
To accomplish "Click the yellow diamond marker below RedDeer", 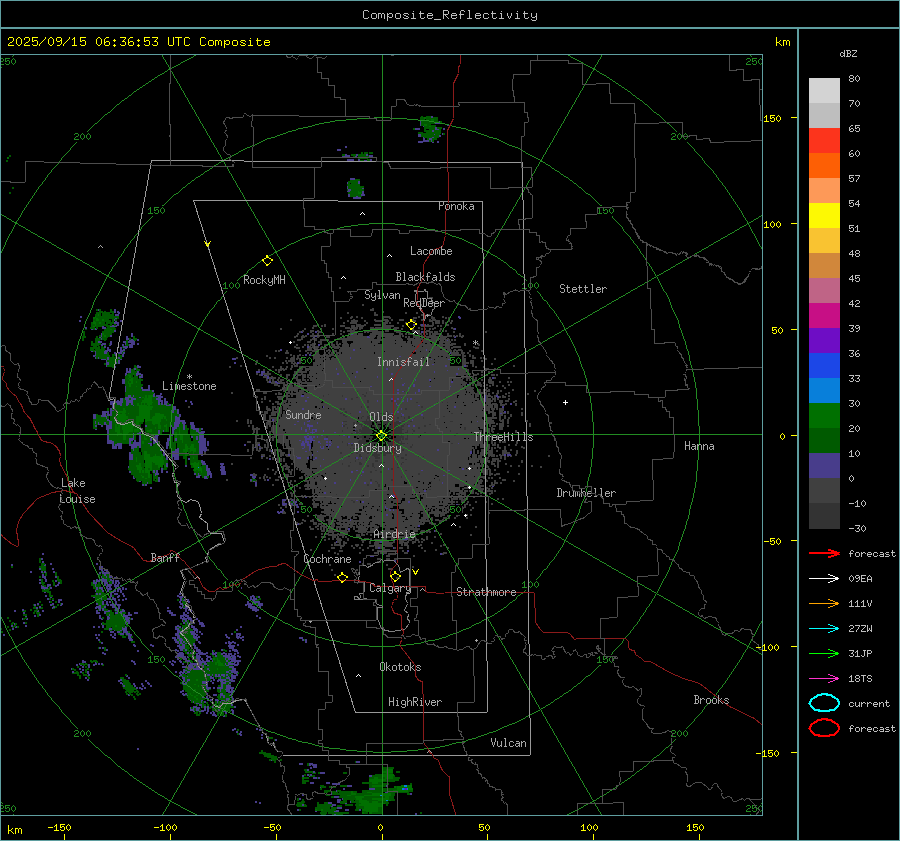I will point(411,325).
